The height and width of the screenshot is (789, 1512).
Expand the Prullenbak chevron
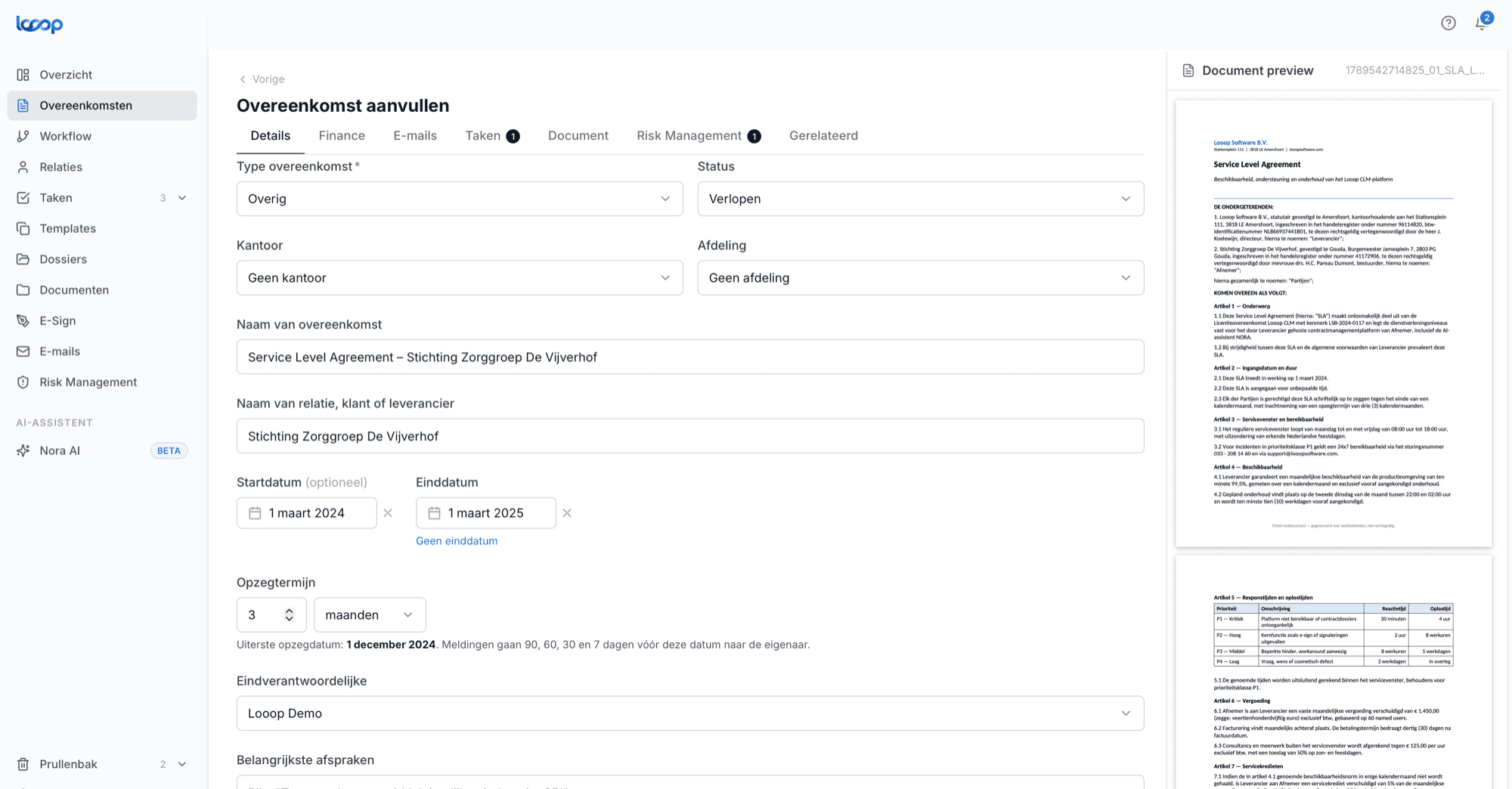(x=182, y=764)
